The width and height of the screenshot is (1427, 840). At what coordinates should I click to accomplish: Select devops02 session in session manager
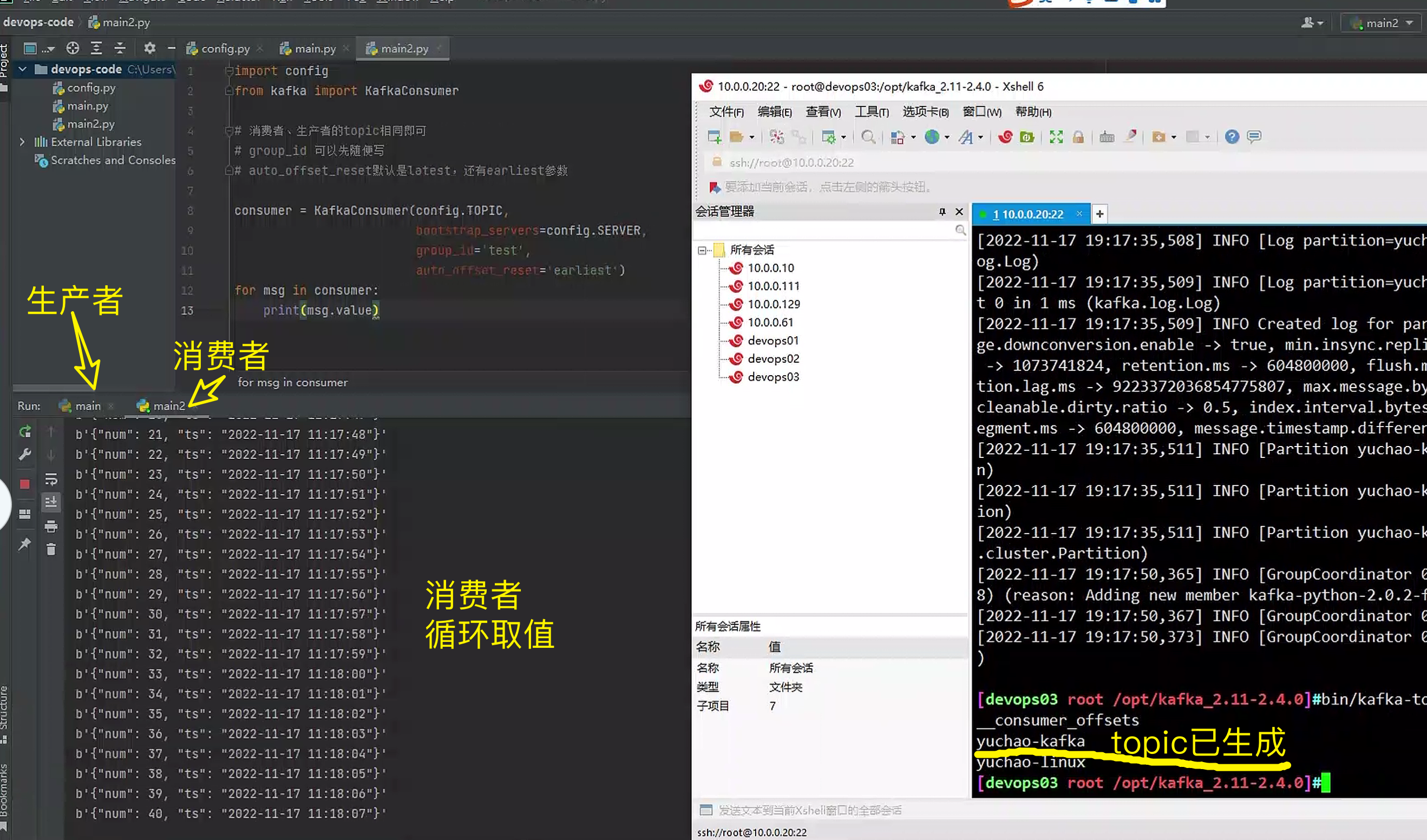coord(773,358)
